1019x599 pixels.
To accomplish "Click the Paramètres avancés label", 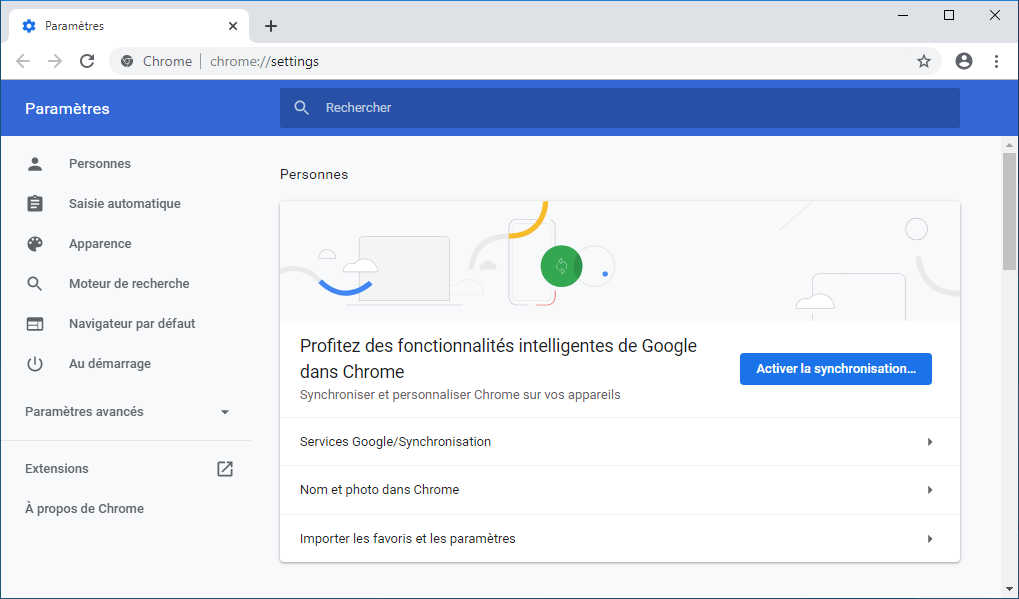I will click(84, 412).
